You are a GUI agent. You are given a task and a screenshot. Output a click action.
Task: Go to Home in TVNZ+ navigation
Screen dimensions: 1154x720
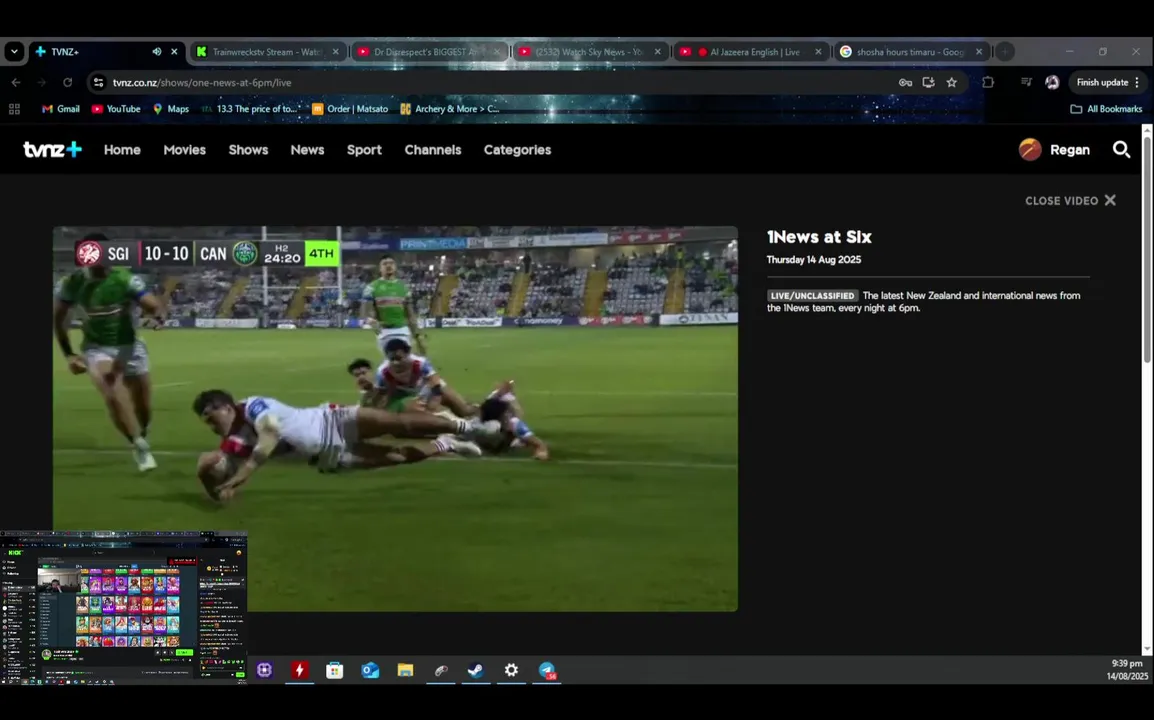[122, 149]
